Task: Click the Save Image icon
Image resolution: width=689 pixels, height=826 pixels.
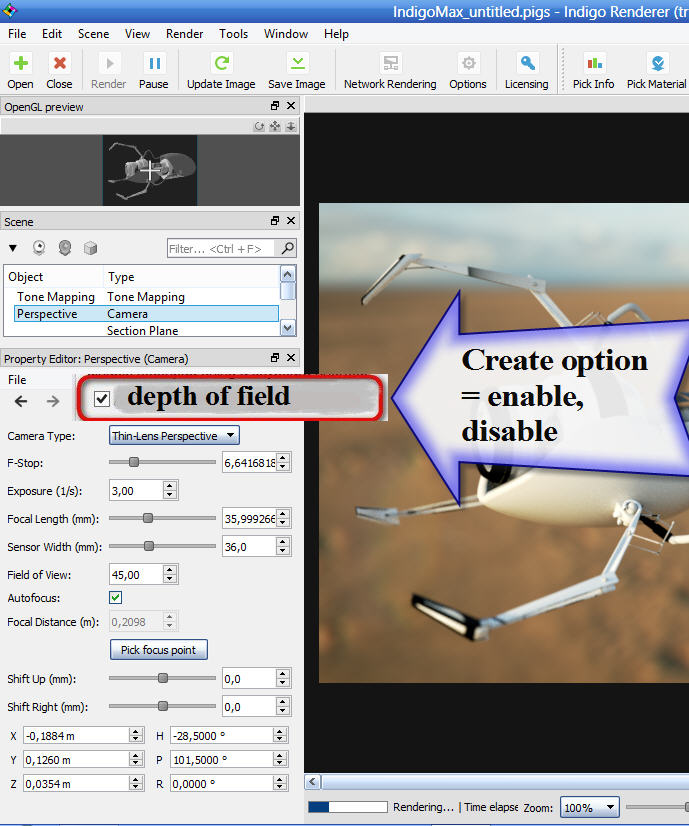Action: click(x=296, y=63)
